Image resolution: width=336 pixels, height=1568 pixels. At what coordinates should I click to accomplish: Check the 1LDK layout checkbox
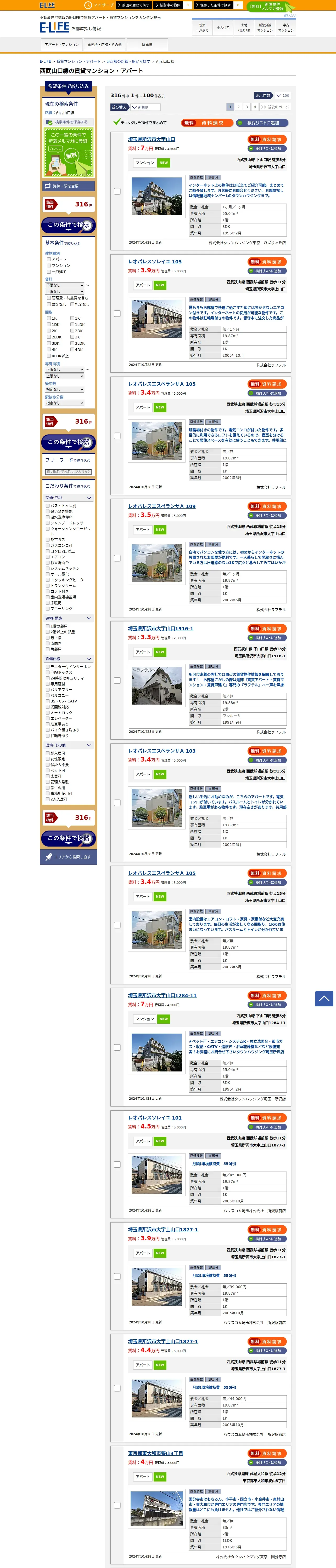[72, 324]
